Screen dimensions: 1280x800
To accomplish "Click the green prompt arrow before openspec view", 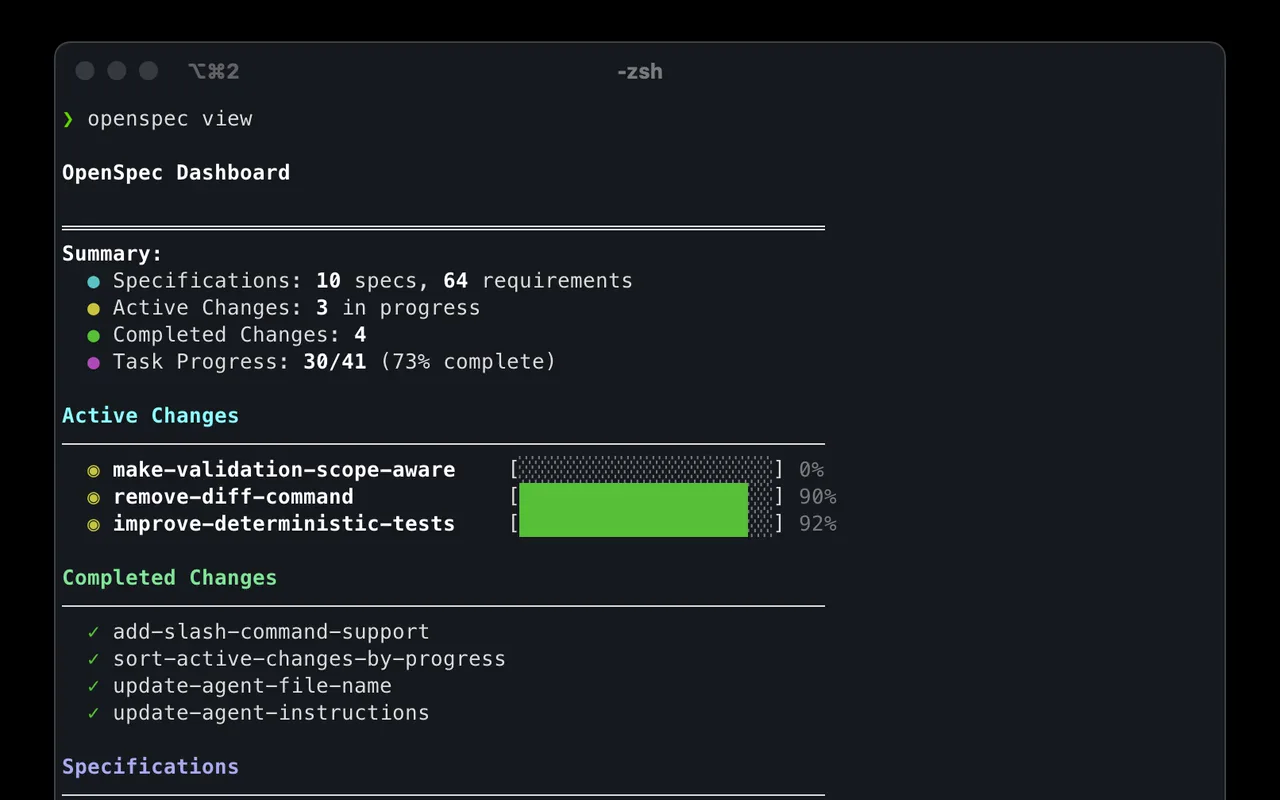I will click(68, 119).
